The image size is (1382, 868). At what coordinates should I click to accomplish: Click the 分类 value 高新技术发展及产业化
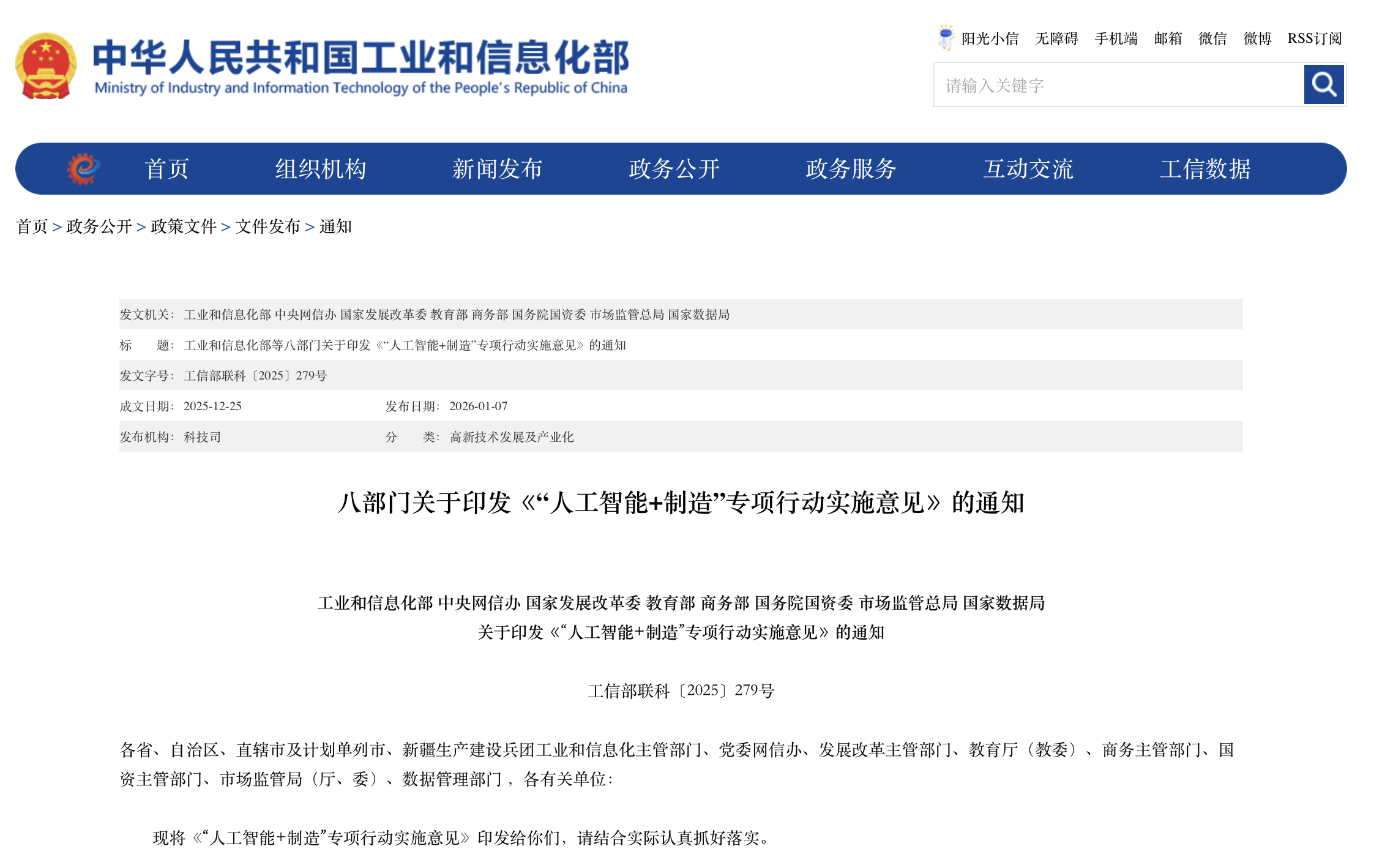click(x=512, y=437)
